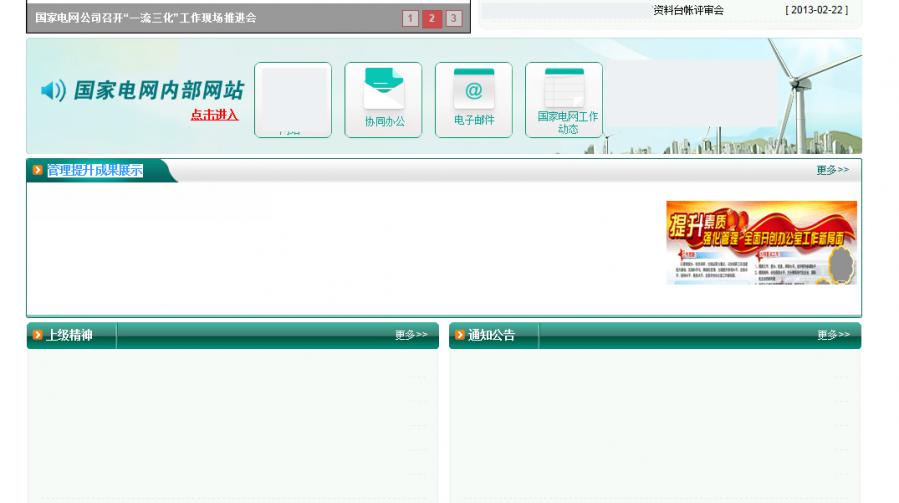
Task: Open the 国家电网工作动态 icon tile
Action: 564,99
